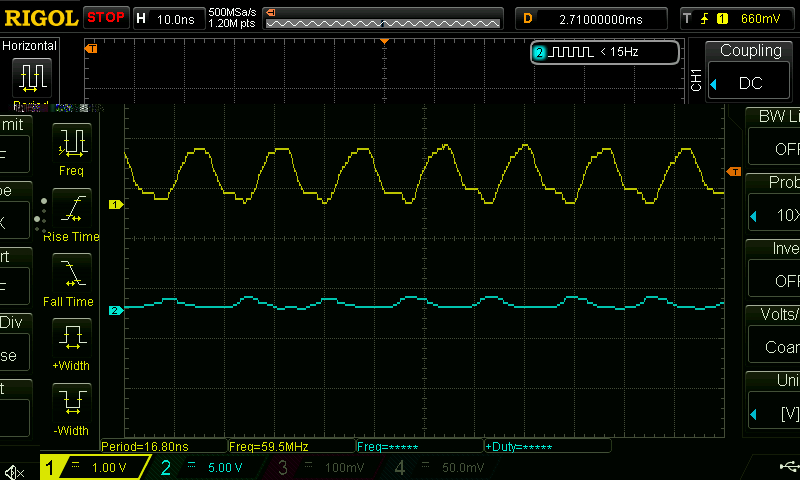This screenshot has height=480, width=800.
Task: Click the orange trigger level marker at right
Action: (733, 171)
